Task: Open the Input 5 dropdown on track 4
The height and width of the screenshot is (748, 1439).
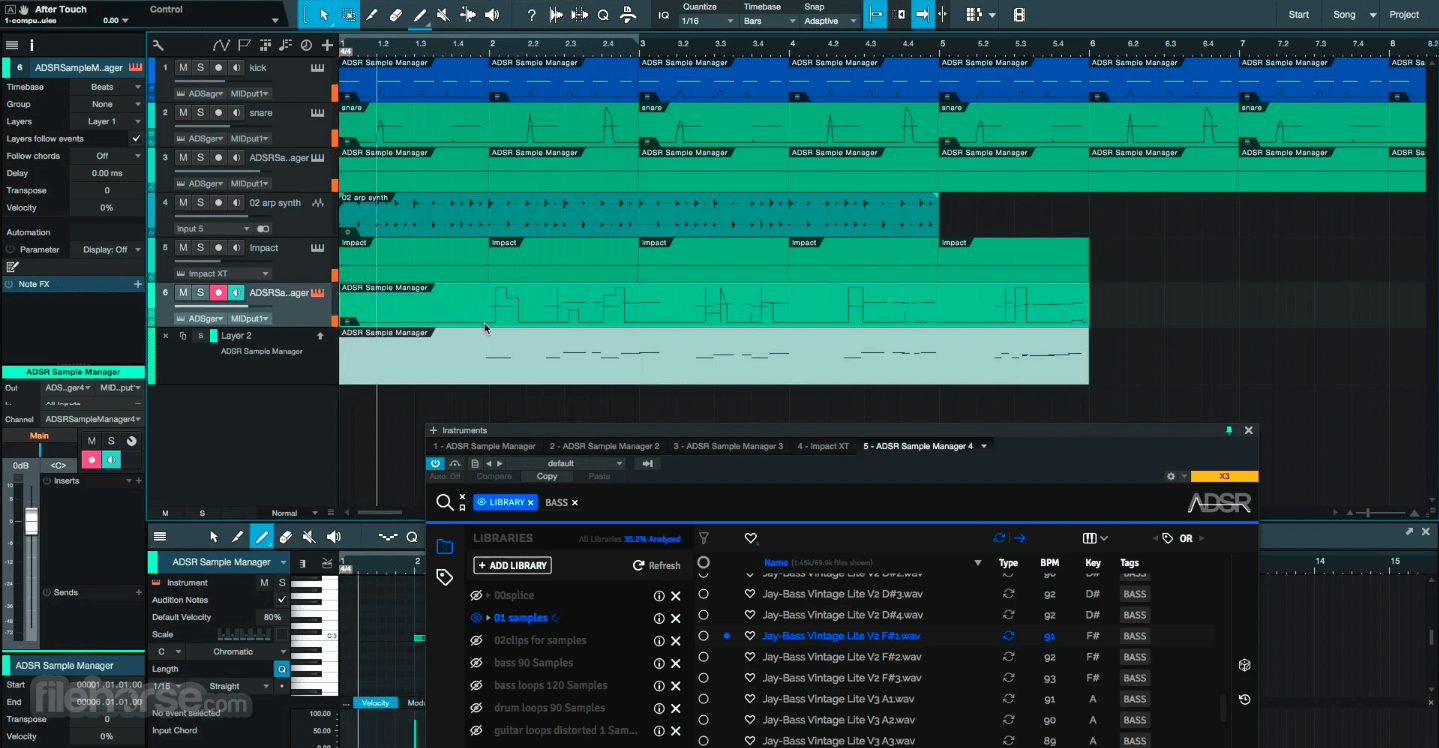Action: pyautogui.click(x=212, y=229)
